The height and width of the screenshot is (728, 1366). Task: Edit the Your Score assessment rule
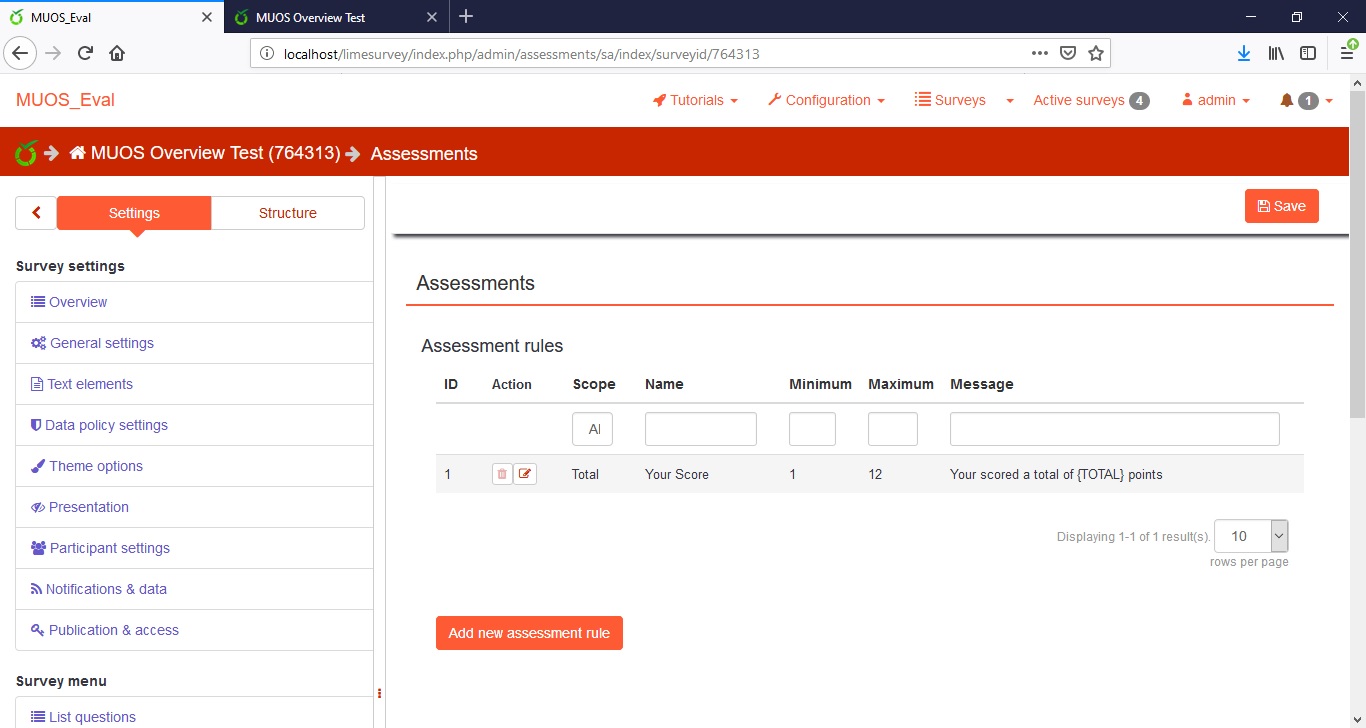[525, 474]
